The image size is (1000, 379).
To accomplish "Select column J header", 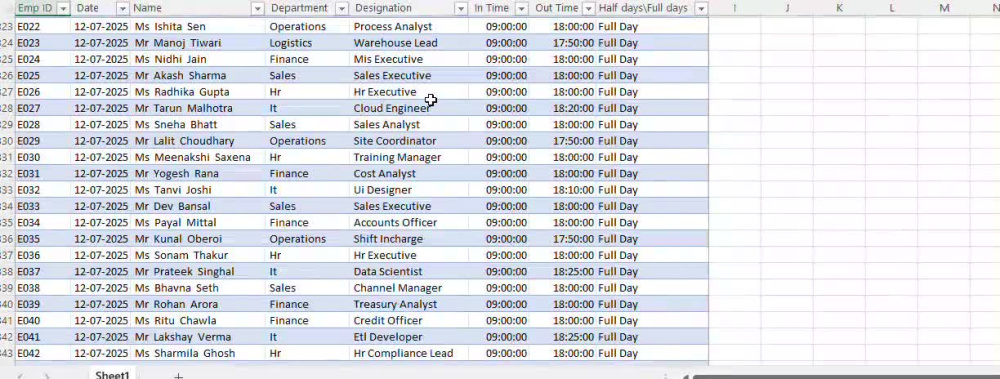I will point(787,8).
